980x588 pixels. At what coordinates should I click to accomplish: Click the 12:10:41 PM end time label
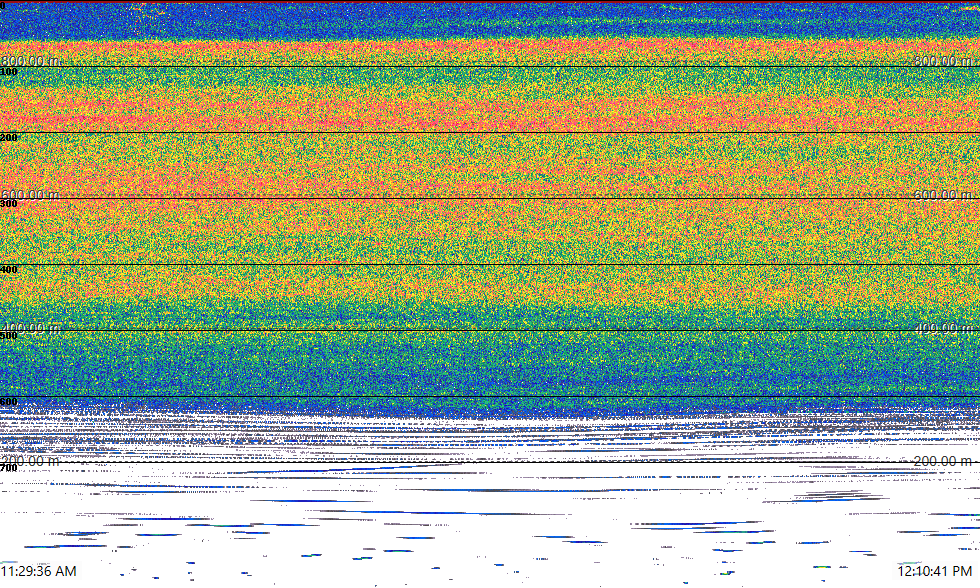[x=934, y=571]
